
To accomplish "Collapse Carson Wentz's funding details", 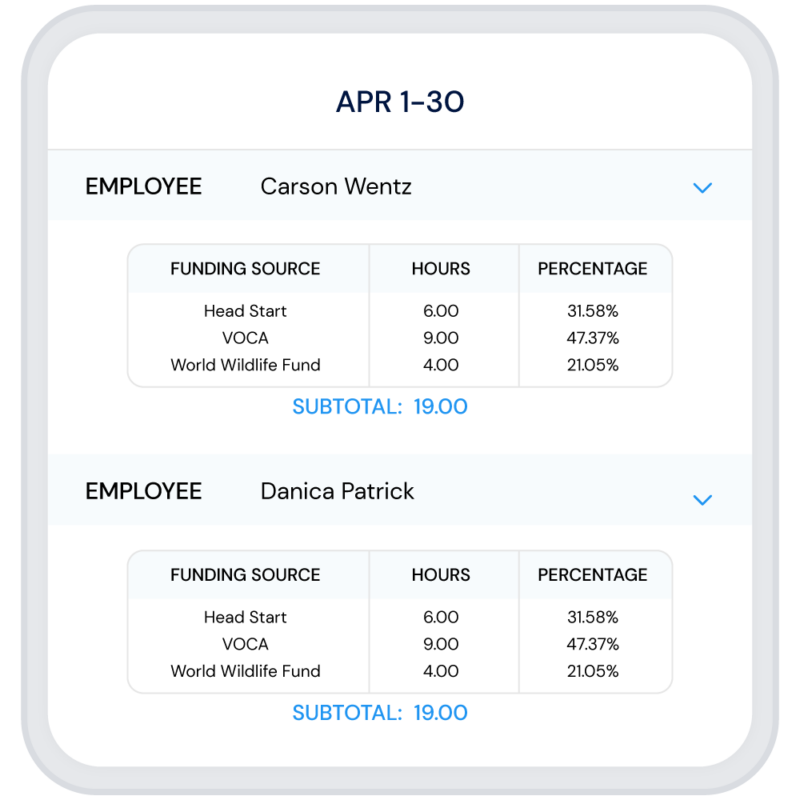I will click(703, 187).
